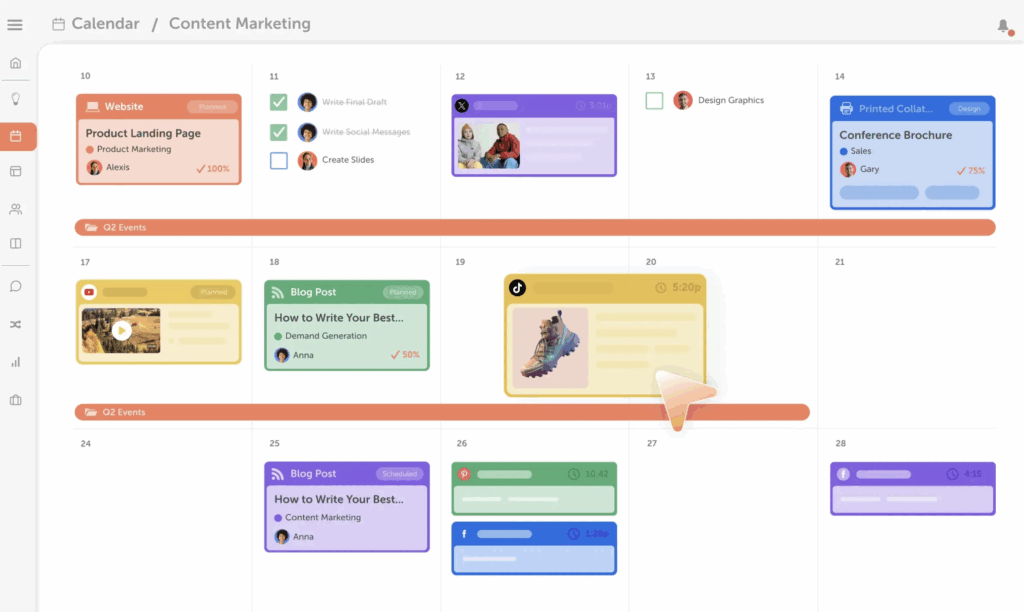Screen dimensions: 1024x612
Task: Select the Analytics bar-chart icon in sidebar
Action: [x=15, y=361]
